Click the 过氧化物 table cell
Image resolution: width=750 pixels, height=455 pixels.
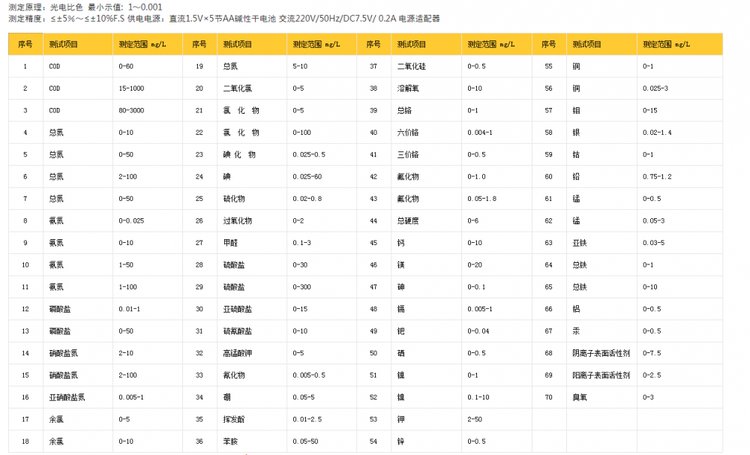236,220
